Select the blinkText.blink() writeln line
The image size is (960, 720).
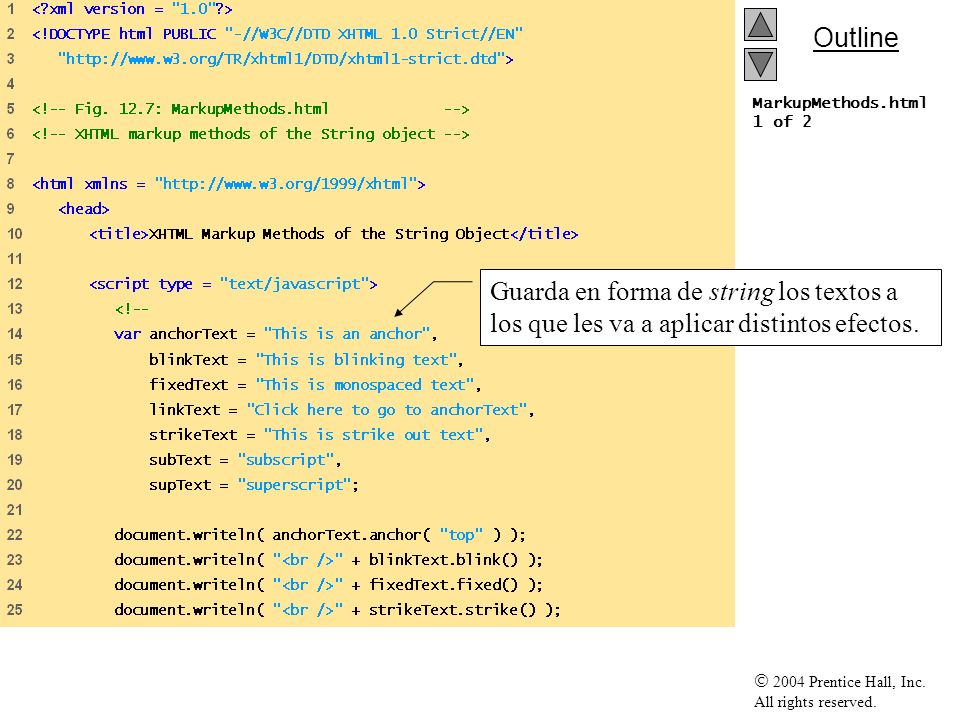coord(328,560)
